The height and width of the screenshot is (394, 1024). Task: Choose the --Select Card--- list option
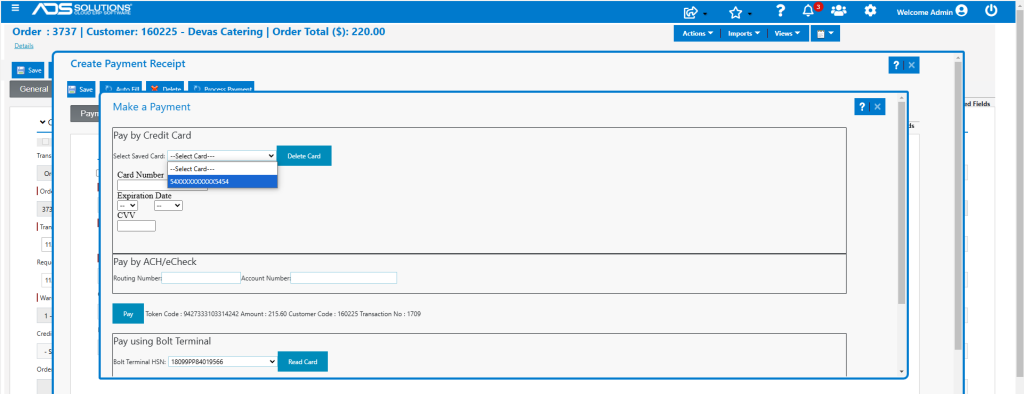pyautogui.click(x=222, y=168)
